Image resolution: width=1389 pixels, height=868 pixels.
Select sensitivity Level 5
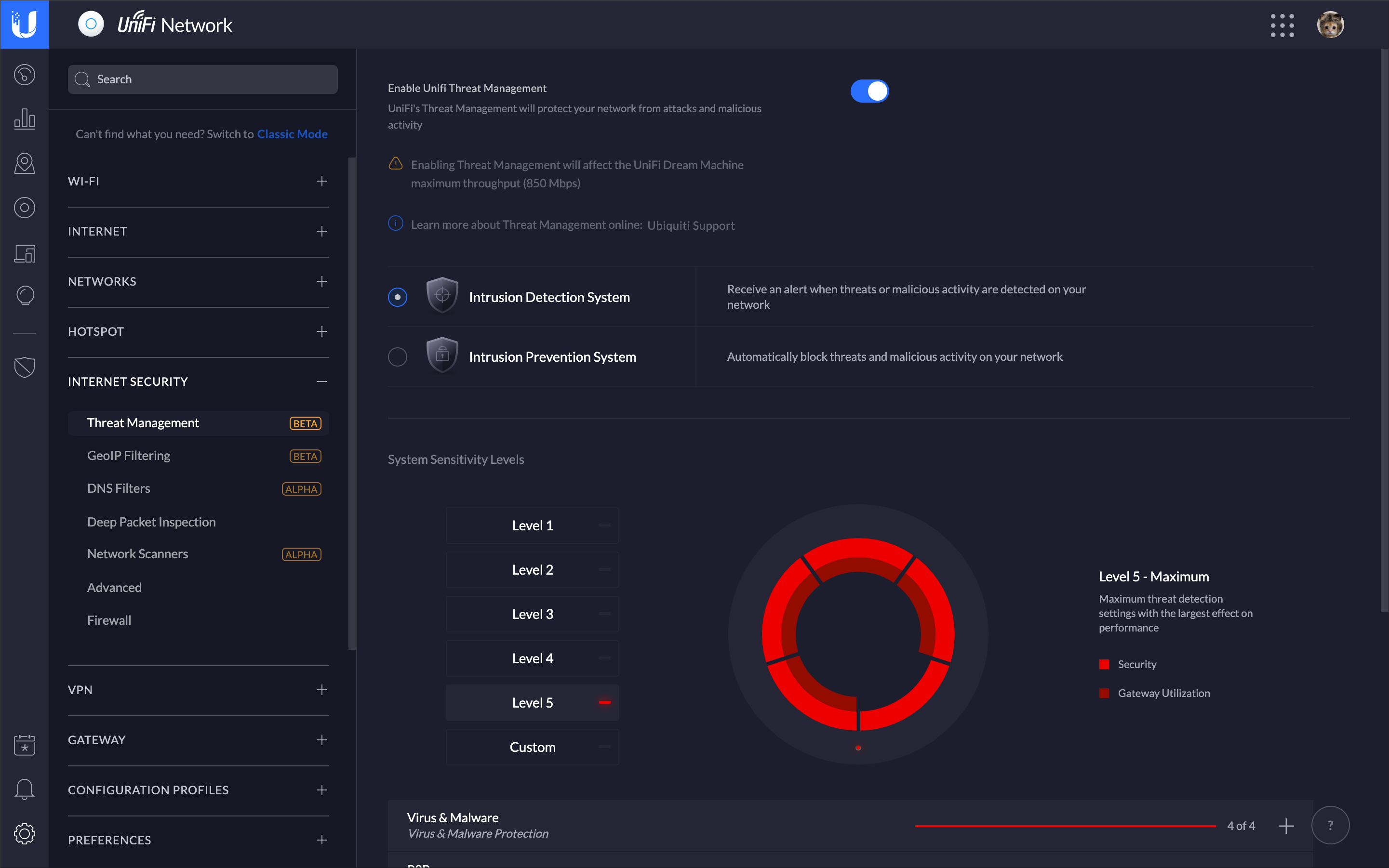click(532, 703)
